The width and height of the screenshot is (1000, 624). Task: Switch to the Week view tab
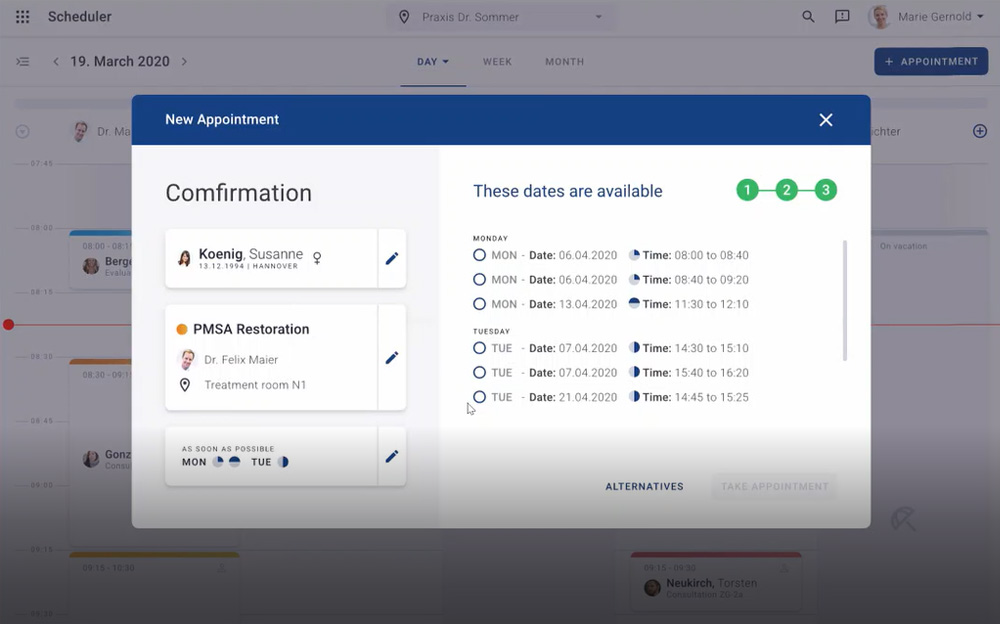point(497,62)
